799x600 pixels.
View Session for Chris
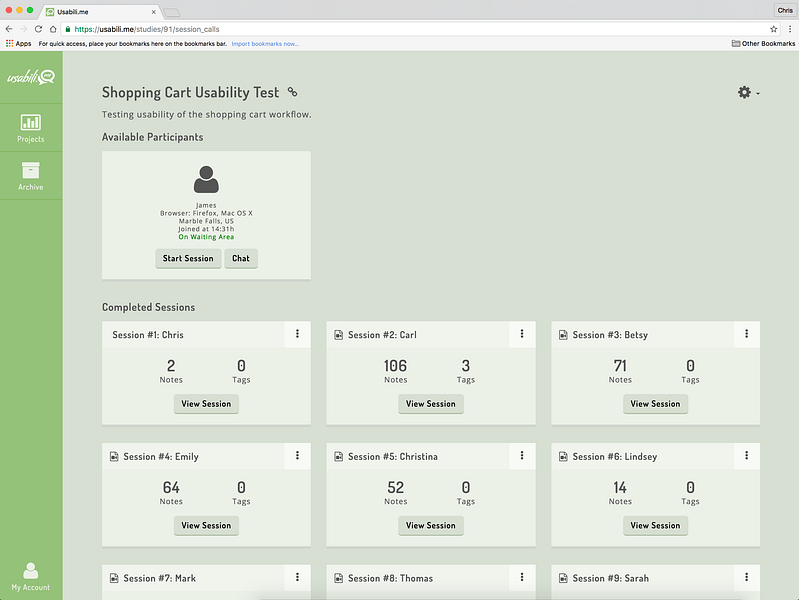tap(206, 404)
